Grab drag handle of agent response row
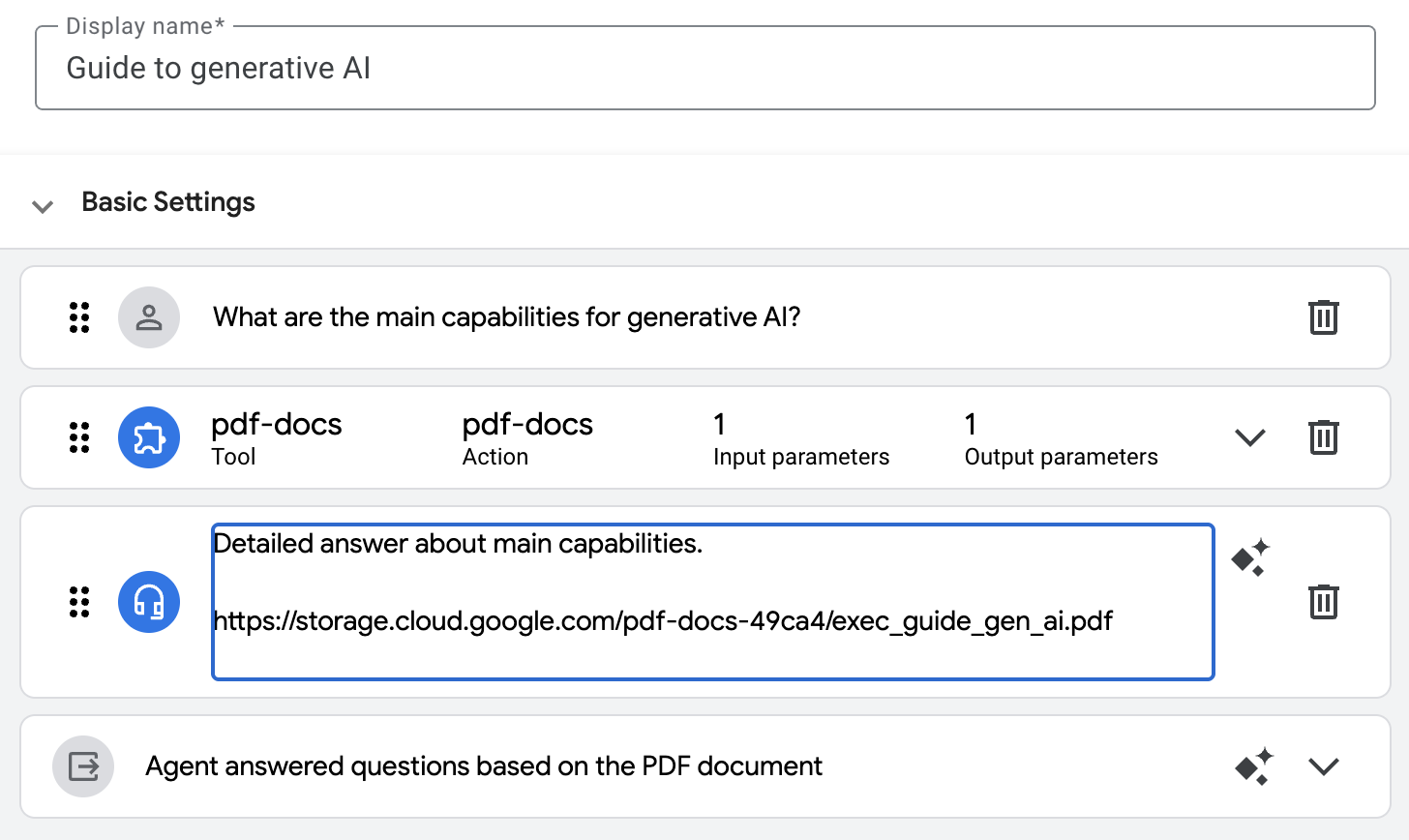The image size is (1409, 840). 79,602
